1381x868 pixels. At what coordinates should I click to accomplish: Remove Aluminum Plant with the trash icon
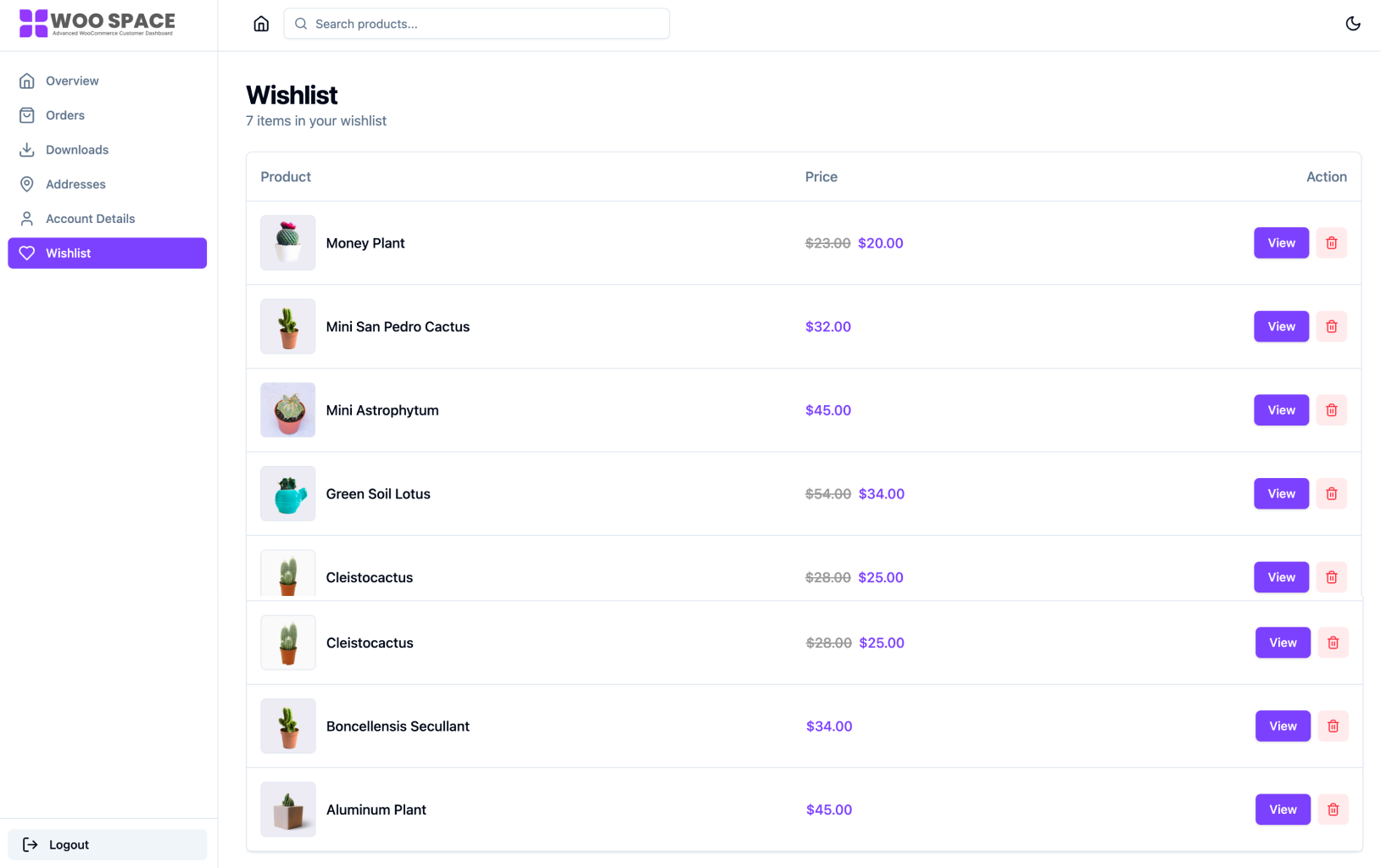1333,810
